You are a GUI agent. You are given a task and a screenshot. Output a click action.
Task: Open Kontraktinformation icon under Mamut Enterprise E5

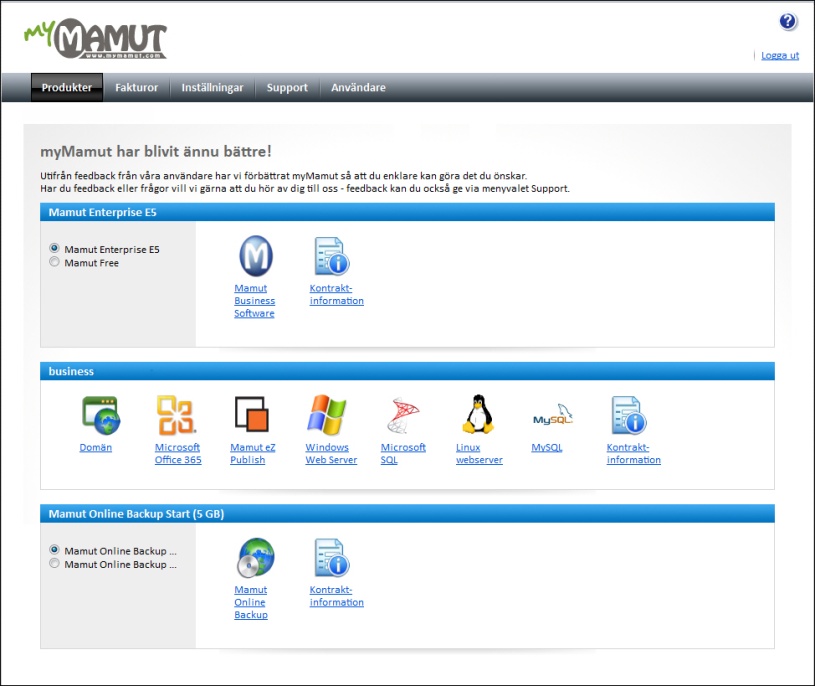click(332, 256)
